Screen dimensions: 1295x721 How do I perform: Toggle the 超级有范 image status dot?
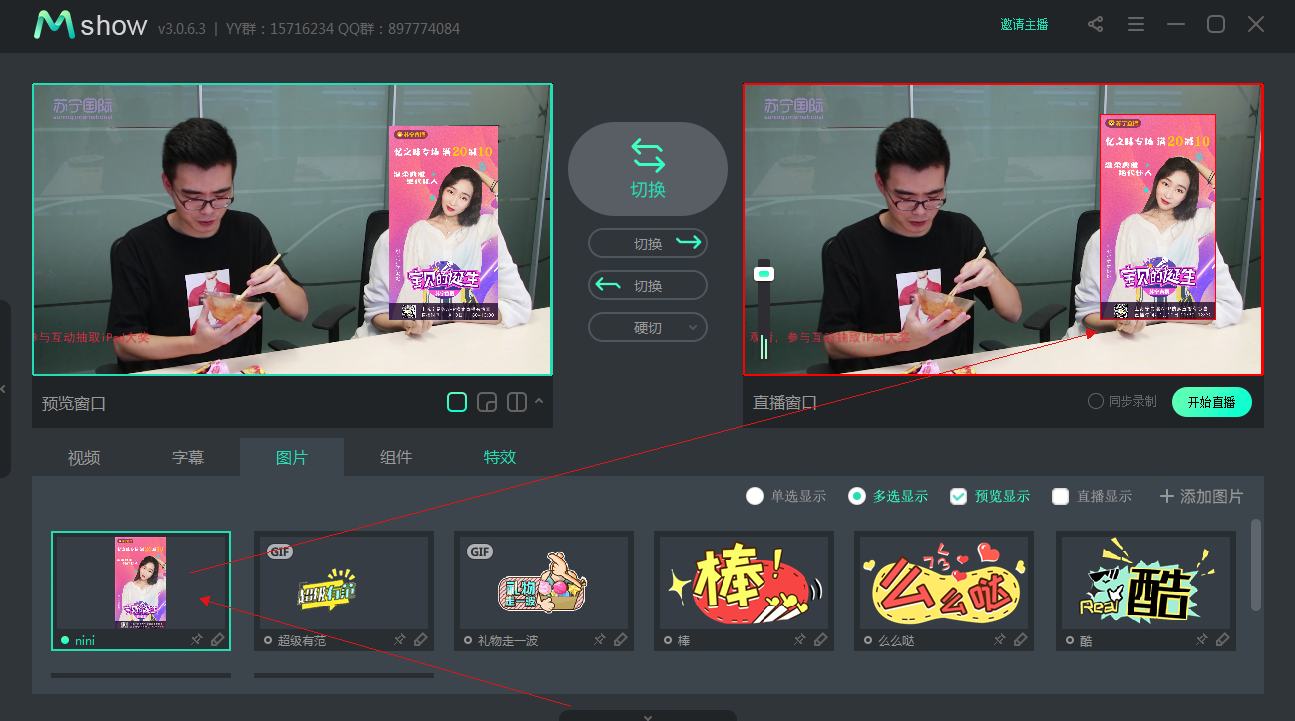(268, 640)
